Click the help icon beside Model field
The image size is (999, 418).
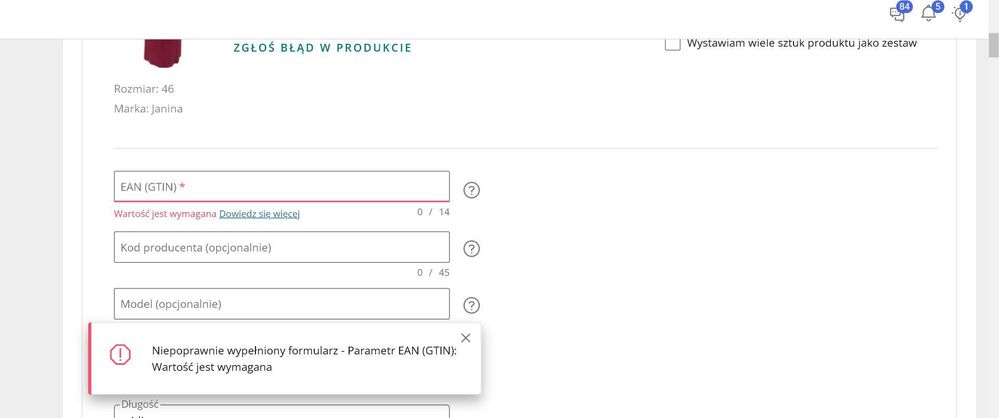[472, 306]
